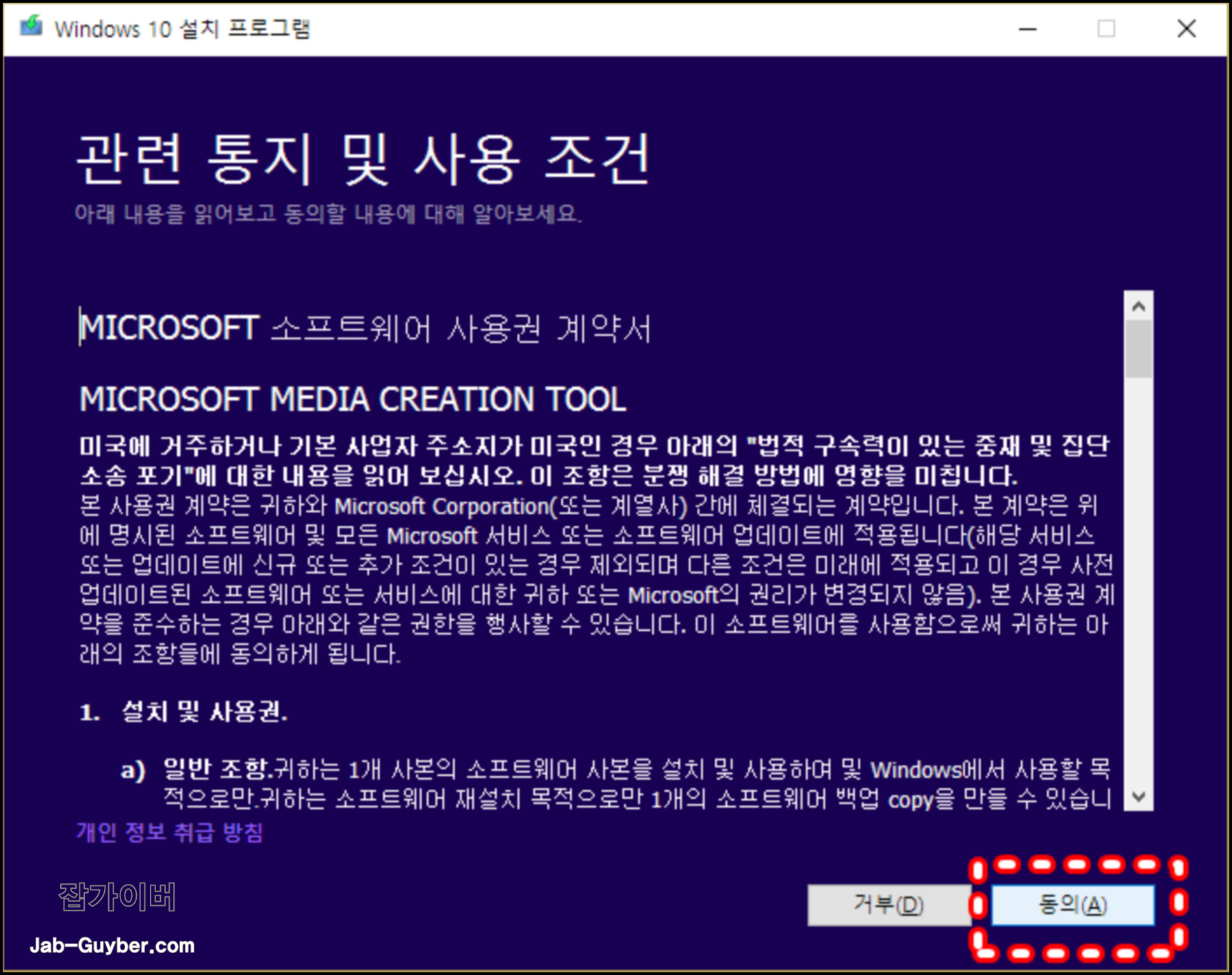Click the scrollbar up arrow
The image size is (1232, 975).
[1138, 306]
